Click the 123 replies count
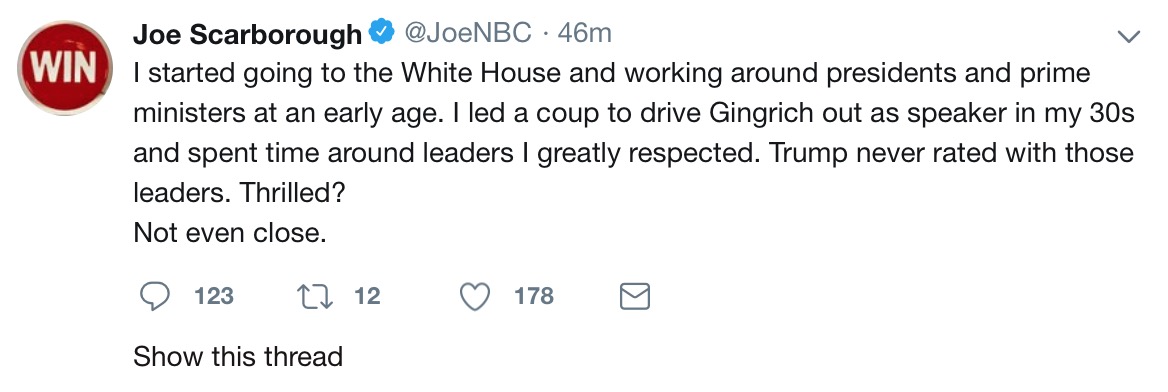Viewport: 1168px width, 392px height. pos(214,297)
